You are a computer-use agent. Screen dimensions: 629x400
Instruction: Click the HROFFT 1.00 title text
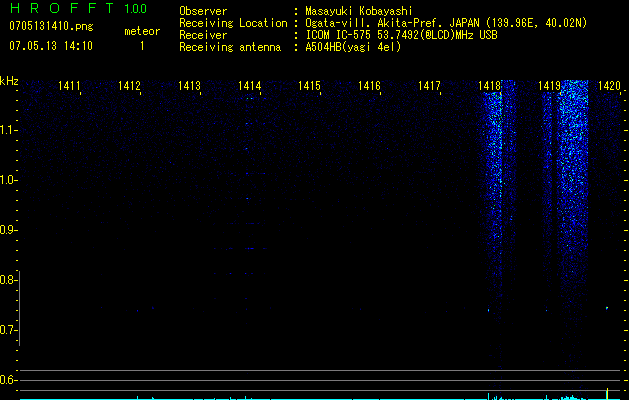78,8
